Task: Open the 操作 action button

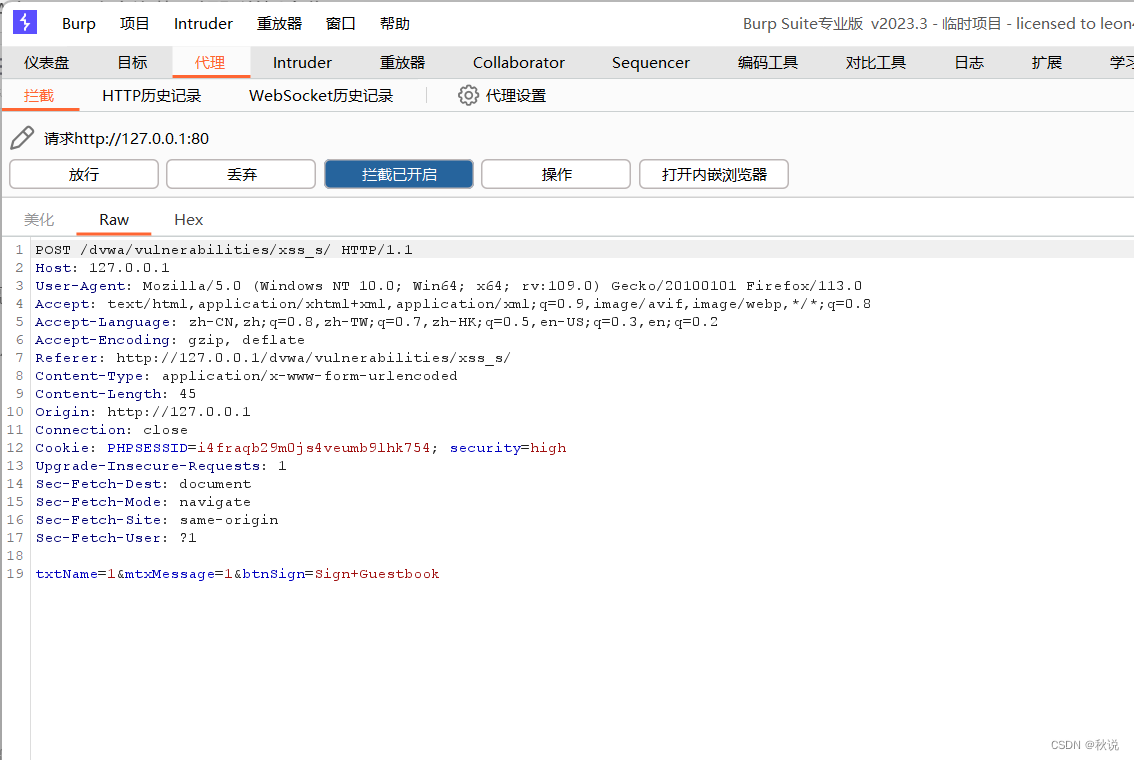Action: [x=556, y=174]
